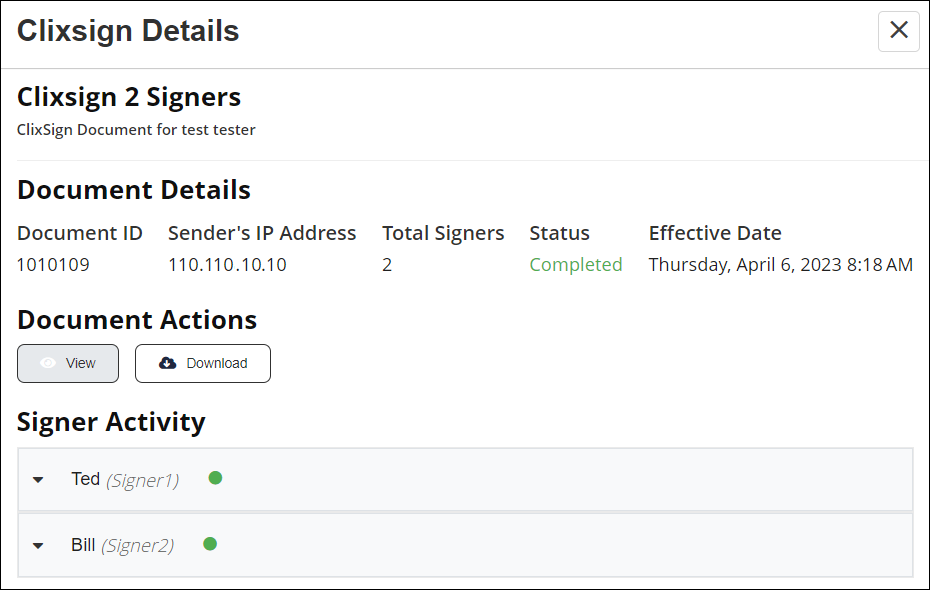Click the Document Actions heading
Image resolution: width=930 pixels, height=590 pixels.
(137, 320)
